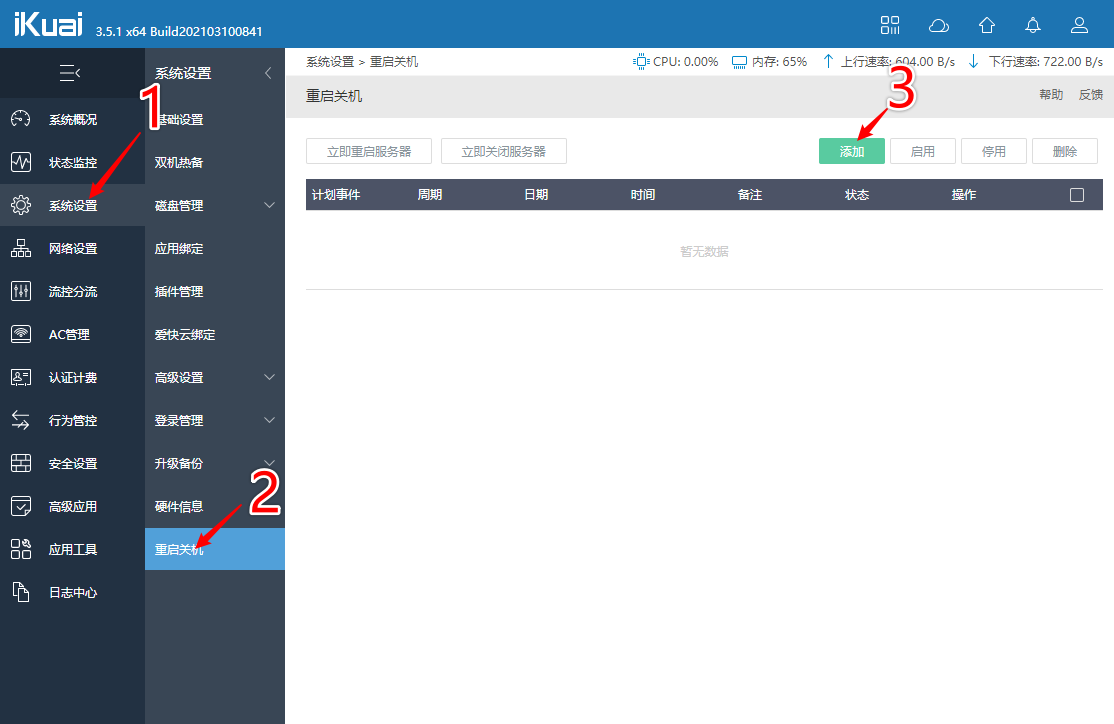The image size is (1114, 724).
Task: Select 重启关机 submenu item
Action: [215, 549]
